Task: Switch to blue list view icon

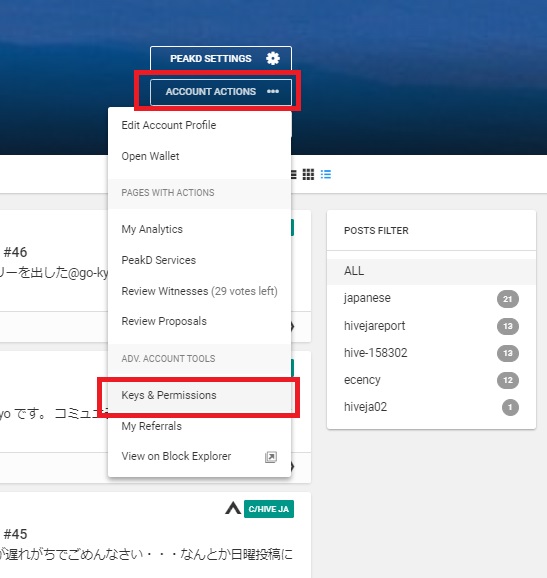Action: click(x=326, y=174)
